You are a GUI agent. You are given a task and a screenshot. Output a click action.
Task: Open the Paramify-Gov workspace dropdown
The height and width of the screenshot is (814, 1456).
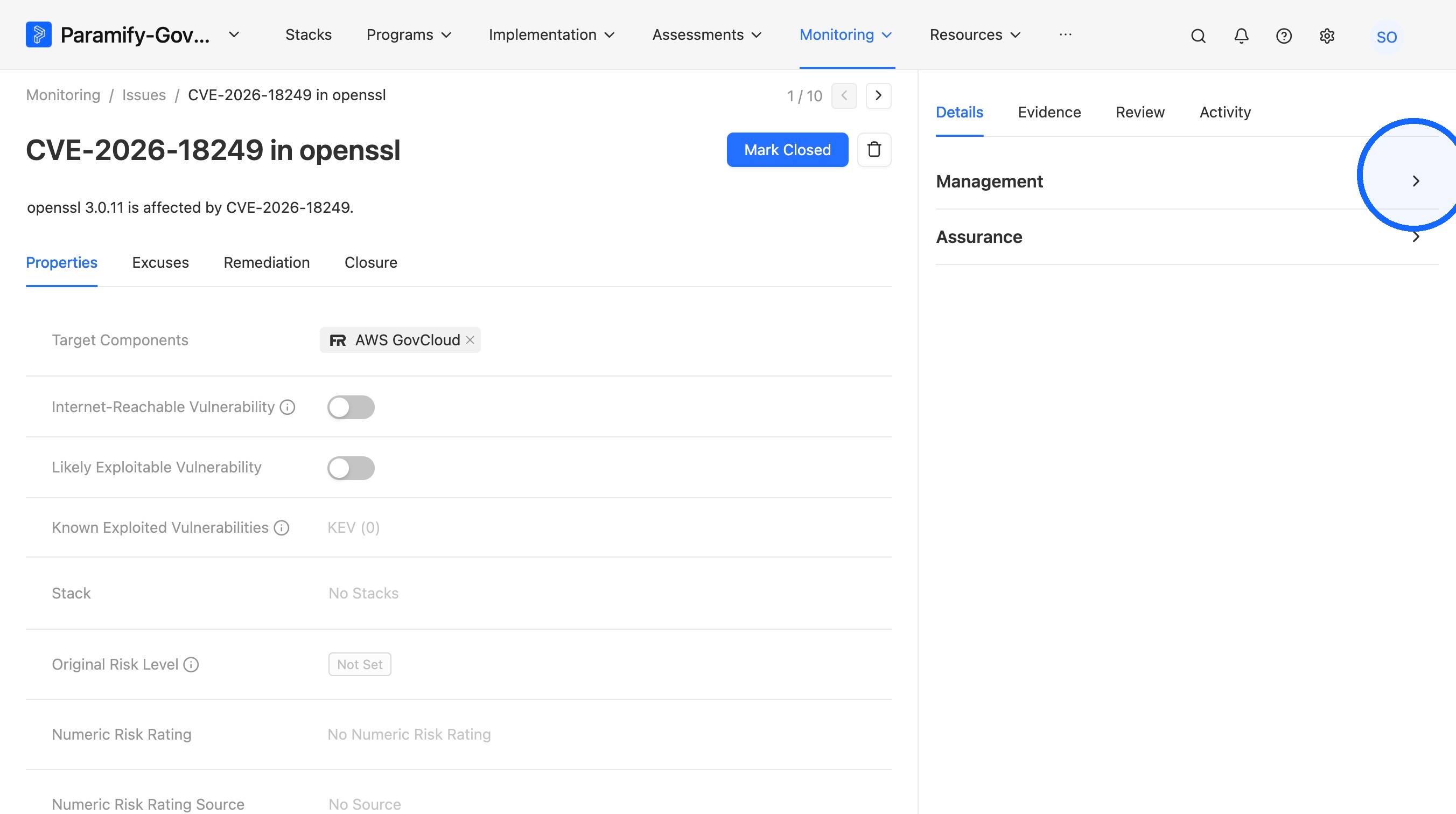coord(234,34)
